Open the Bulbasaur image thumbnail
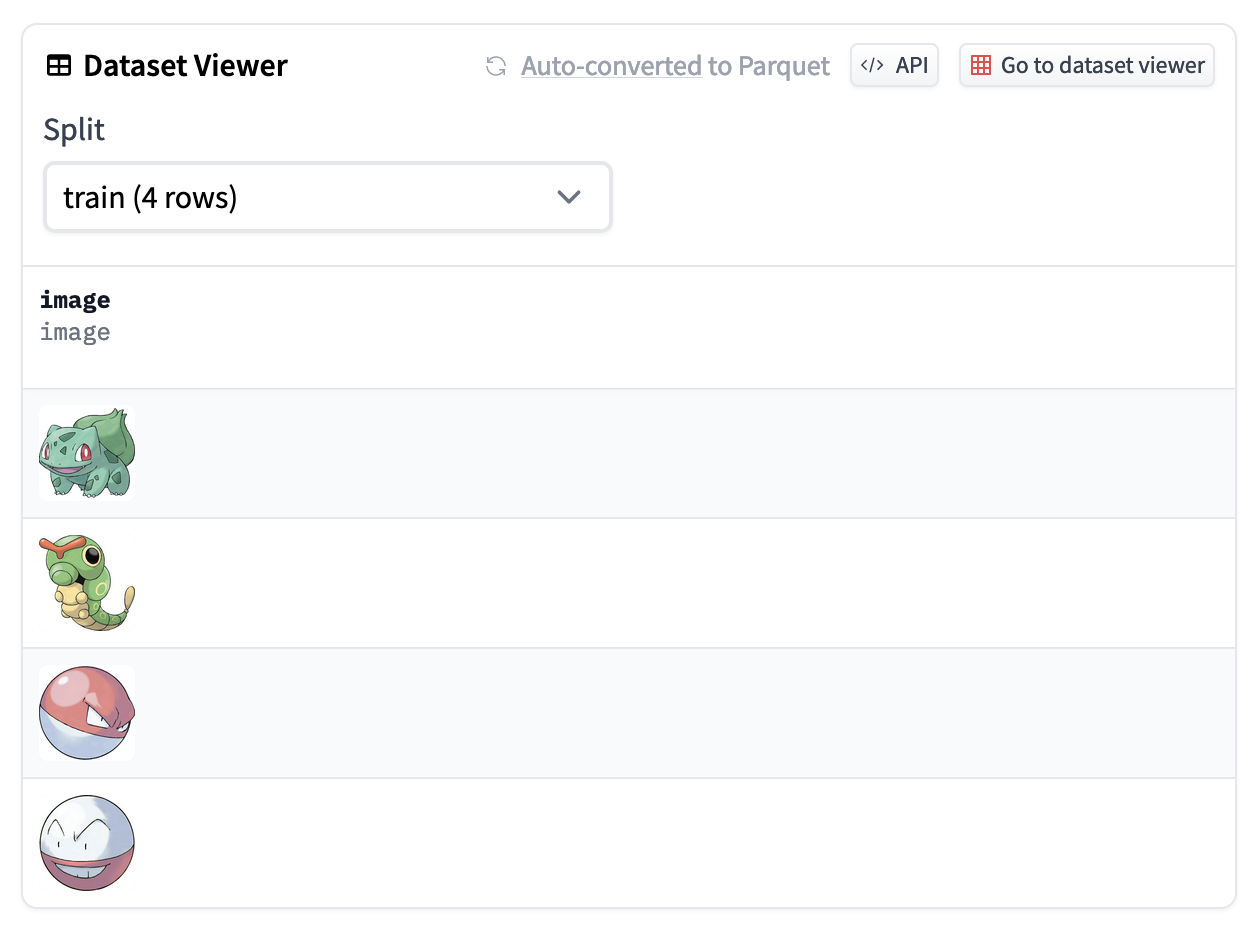Screen dimensions: 1252x930 click(87, 452)
